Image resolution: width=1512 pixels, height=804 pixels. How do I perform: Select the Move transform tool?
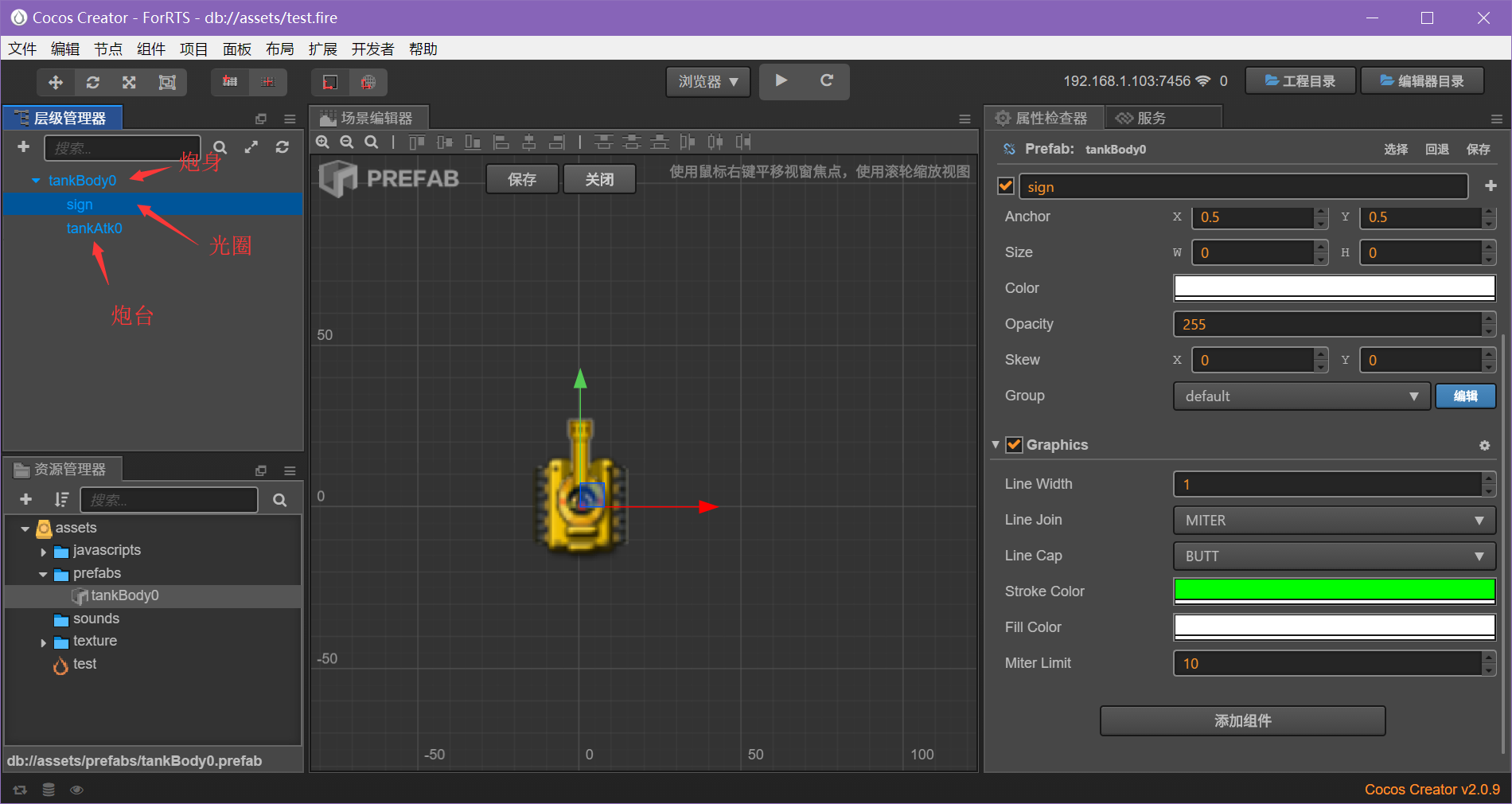pyautogui.click(x=55, y=82)
